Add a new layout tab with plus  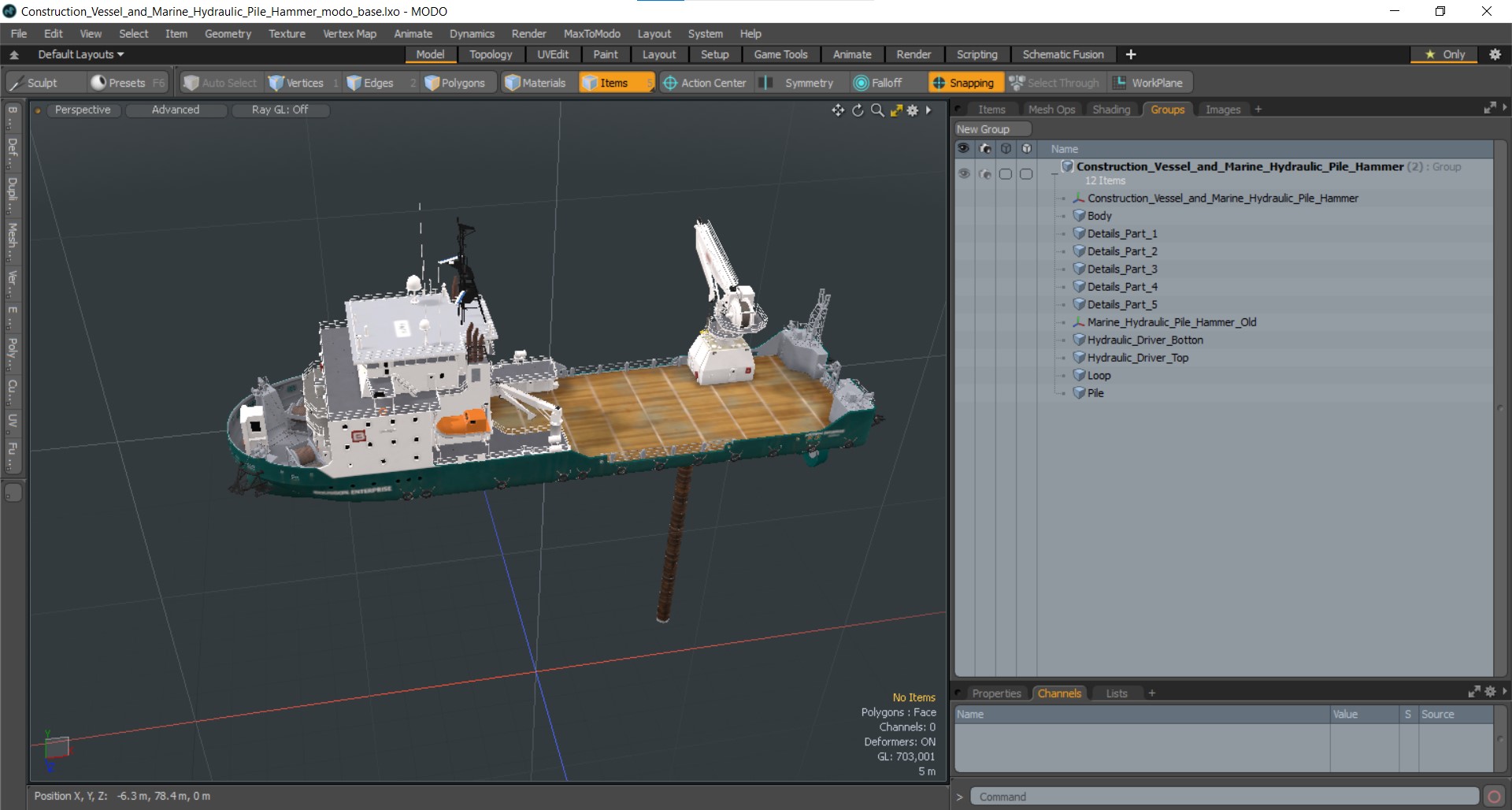(x=1131, y=54)
